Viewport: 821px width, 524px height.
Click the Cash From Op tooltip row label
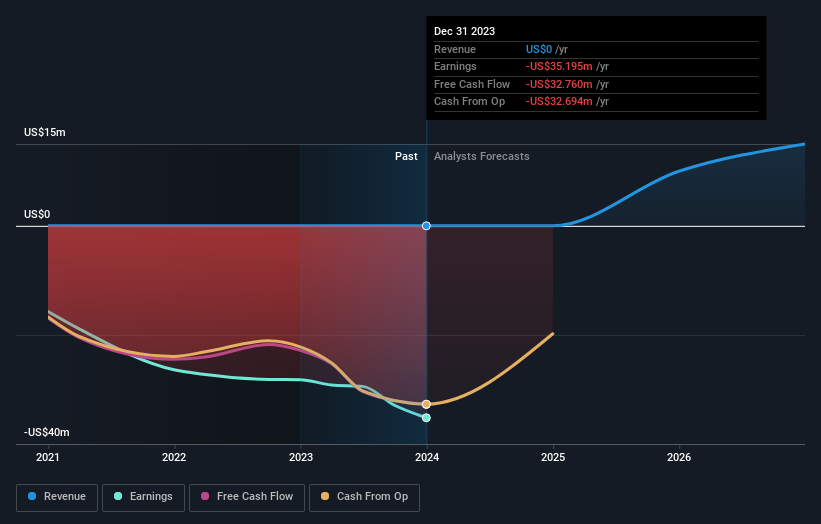coord(470,102)
